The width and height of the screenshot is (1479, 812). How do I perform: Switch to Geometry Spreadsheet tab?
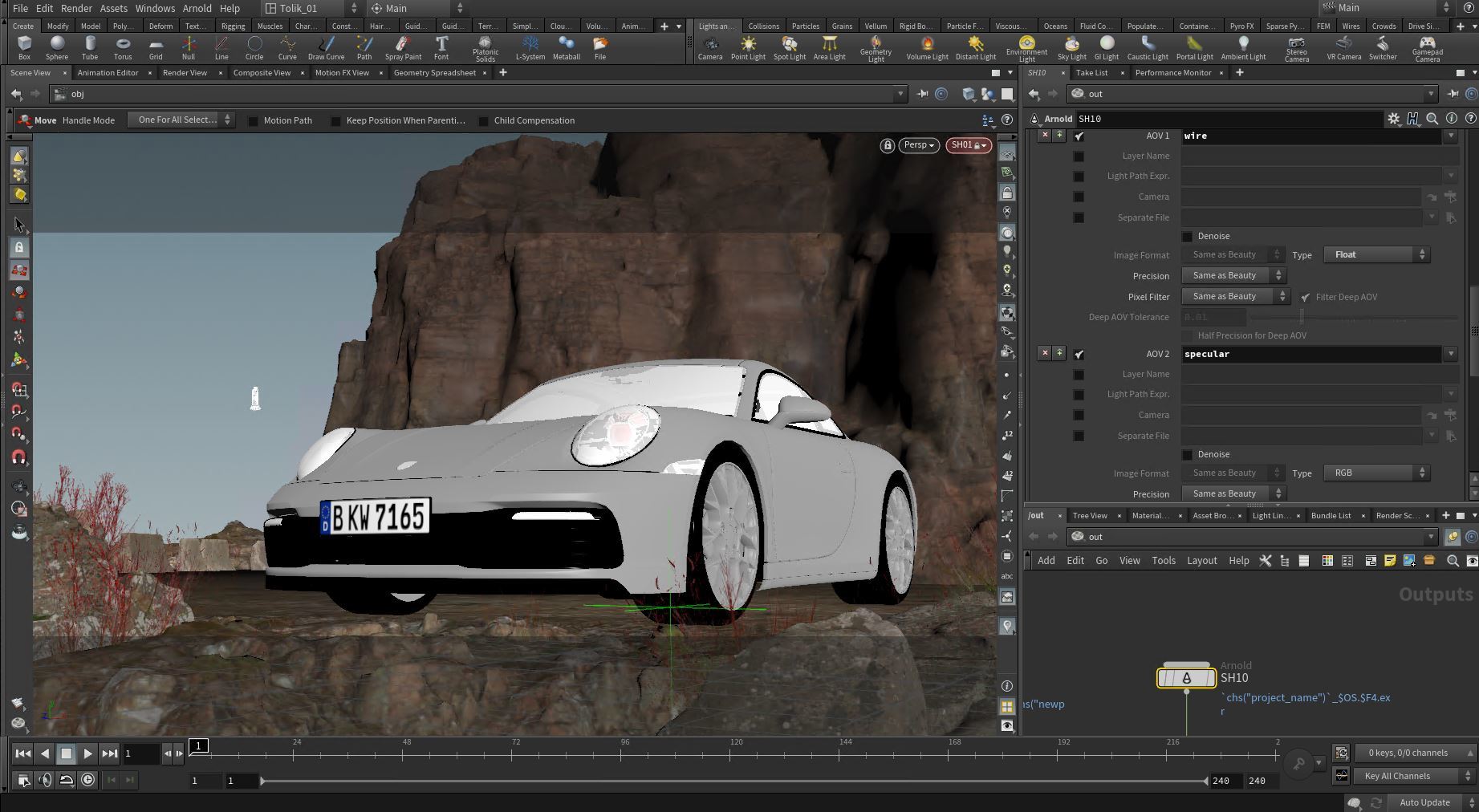coord(434,73)
